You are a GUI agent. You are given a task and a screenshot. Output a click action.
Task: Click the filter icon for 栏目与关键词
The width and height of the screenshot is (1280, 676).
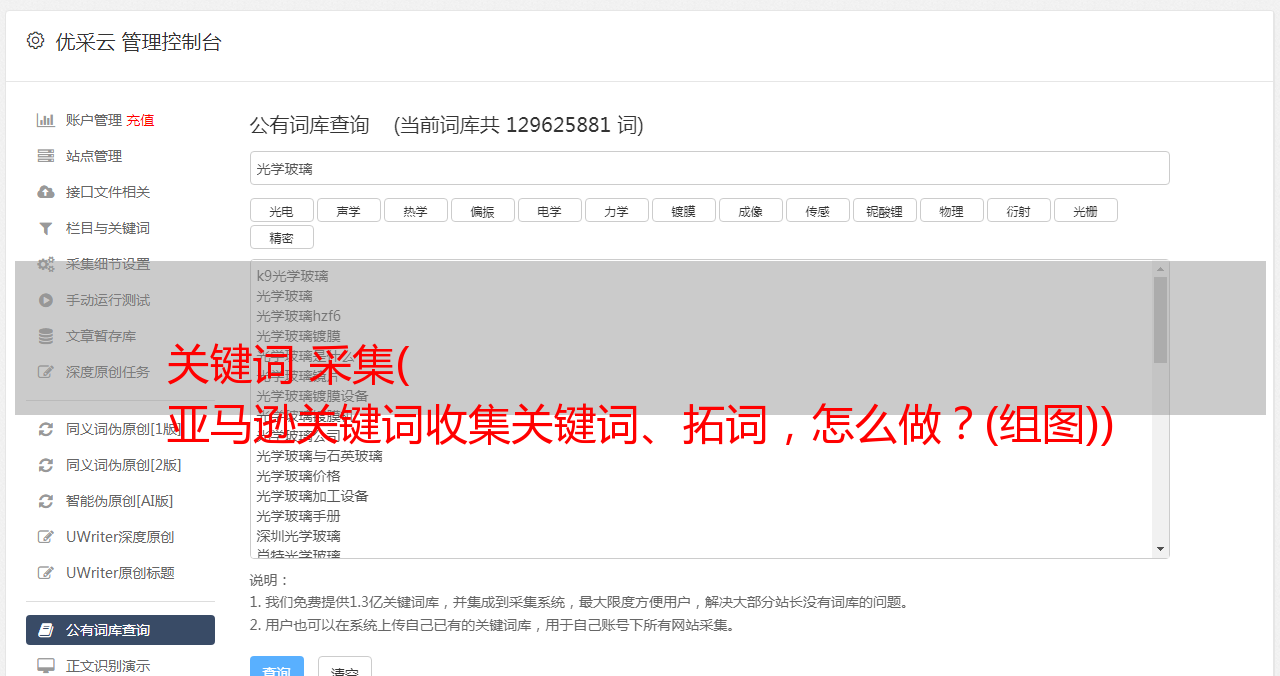45,228
